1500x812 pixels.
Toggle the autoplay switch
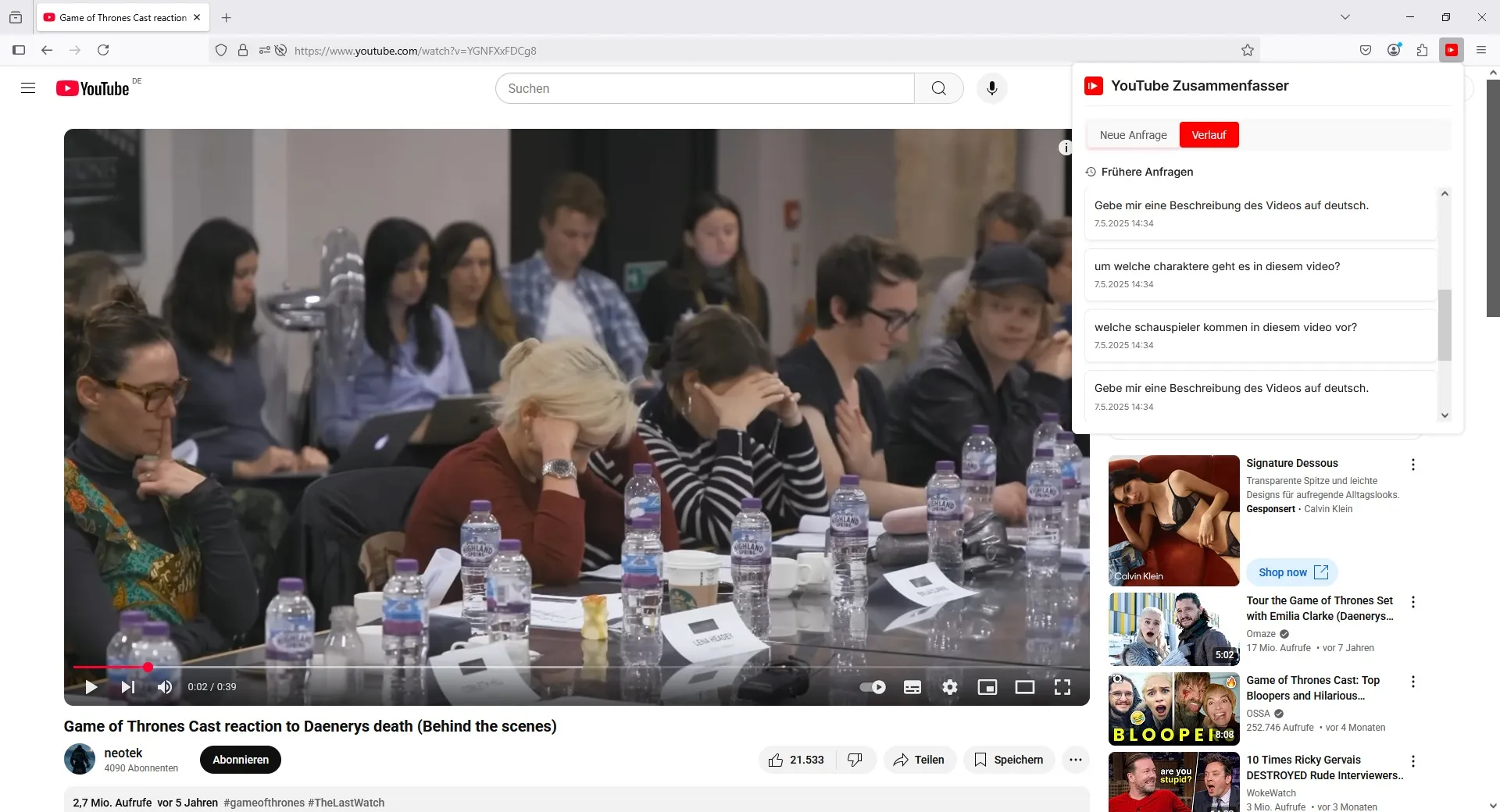pyautogui.click(x=873, y=687)
